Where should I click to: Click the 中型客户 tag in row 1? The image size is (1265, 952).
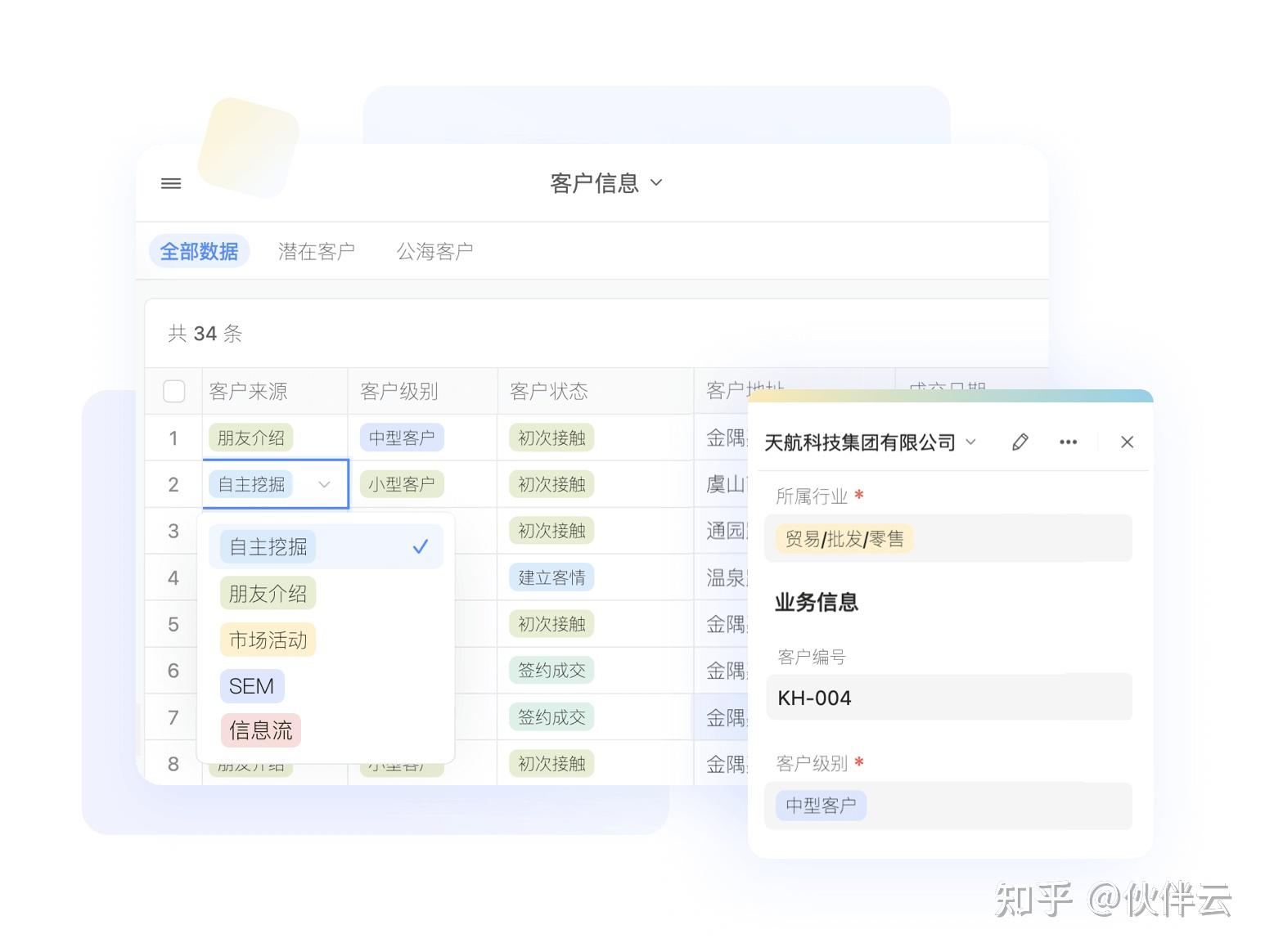point(402,438)
